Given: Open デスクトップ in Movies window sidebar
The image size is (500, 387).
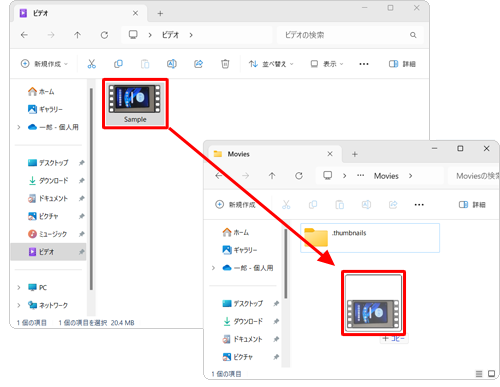Looking at the screenshot, I should coord(243,303).
